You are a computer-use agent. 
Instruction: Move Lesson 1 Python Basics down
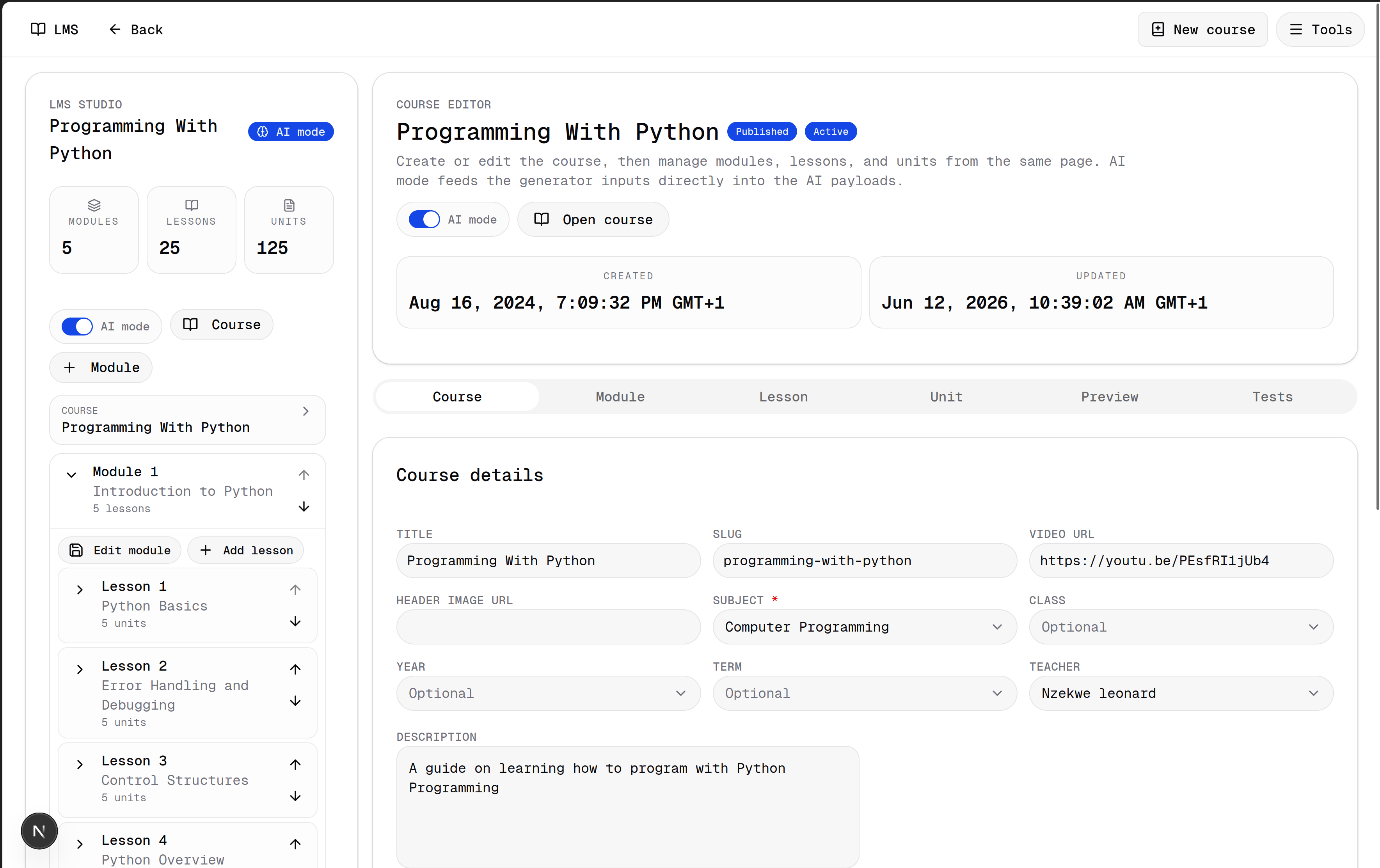coord(295,621)
